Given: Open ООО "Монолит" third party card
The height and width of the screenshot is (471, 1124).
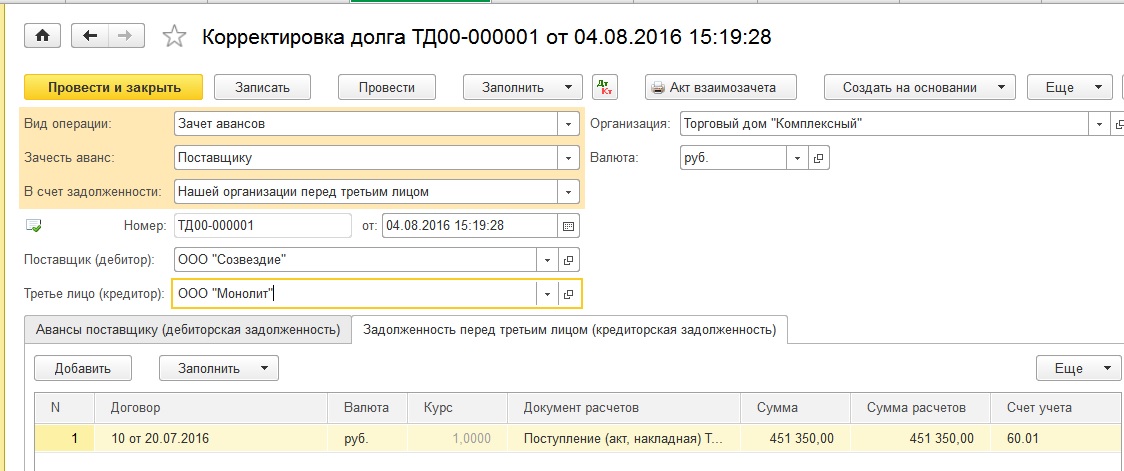Looking at the screenshot, I should click(568, 294).
